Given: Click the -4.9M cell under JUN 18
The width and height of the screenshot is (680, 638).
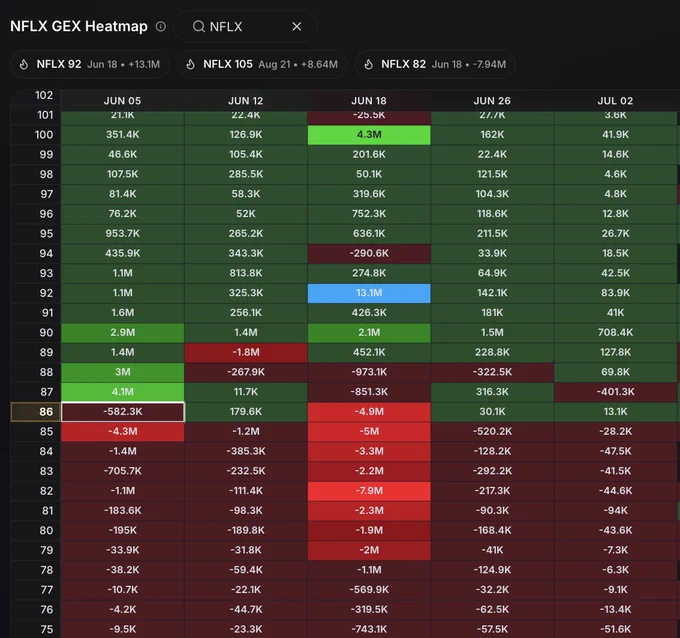Looking at the screenshot, I should click(x=369, y=412).
